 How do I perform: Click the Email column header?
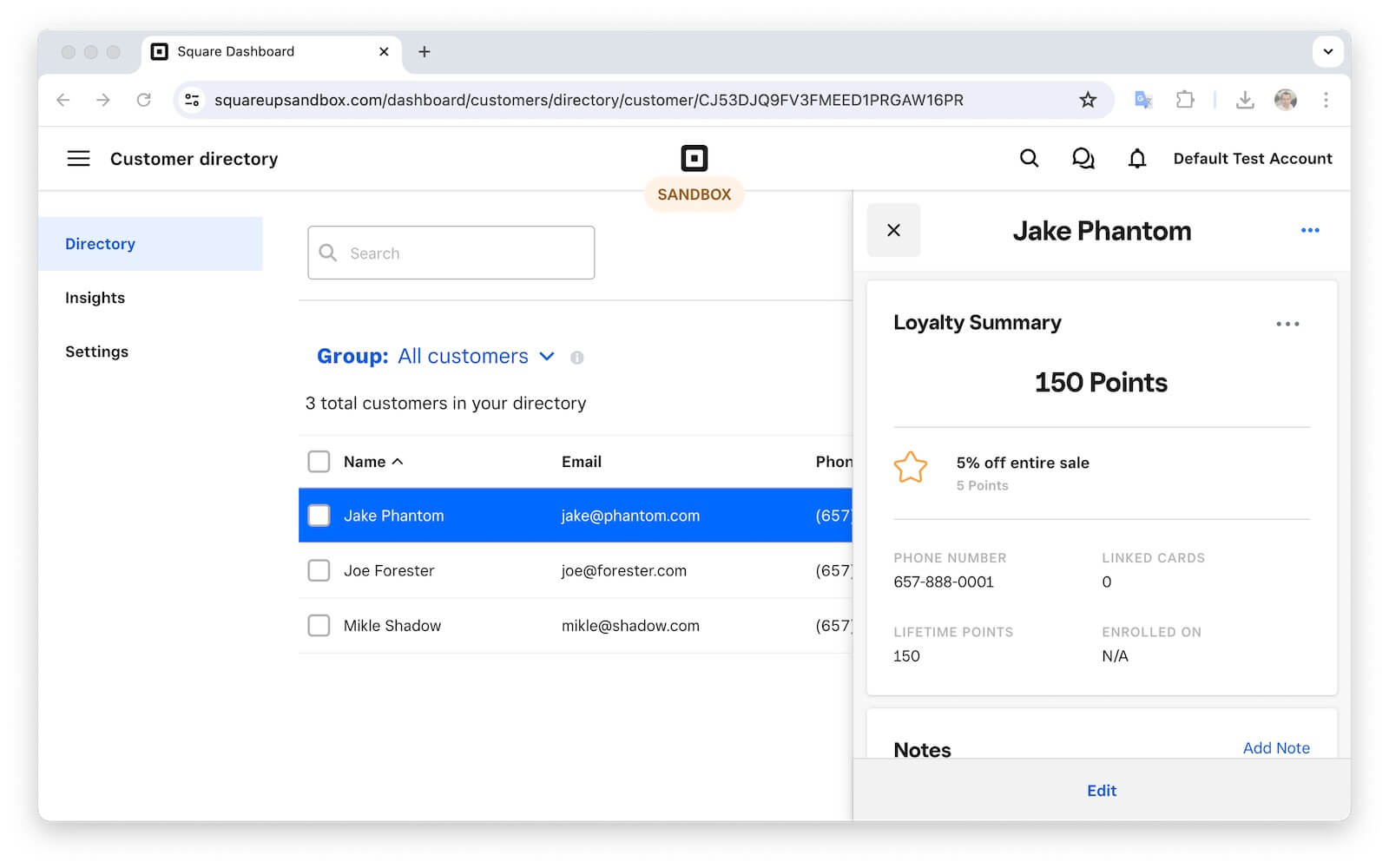click(581, 462)
